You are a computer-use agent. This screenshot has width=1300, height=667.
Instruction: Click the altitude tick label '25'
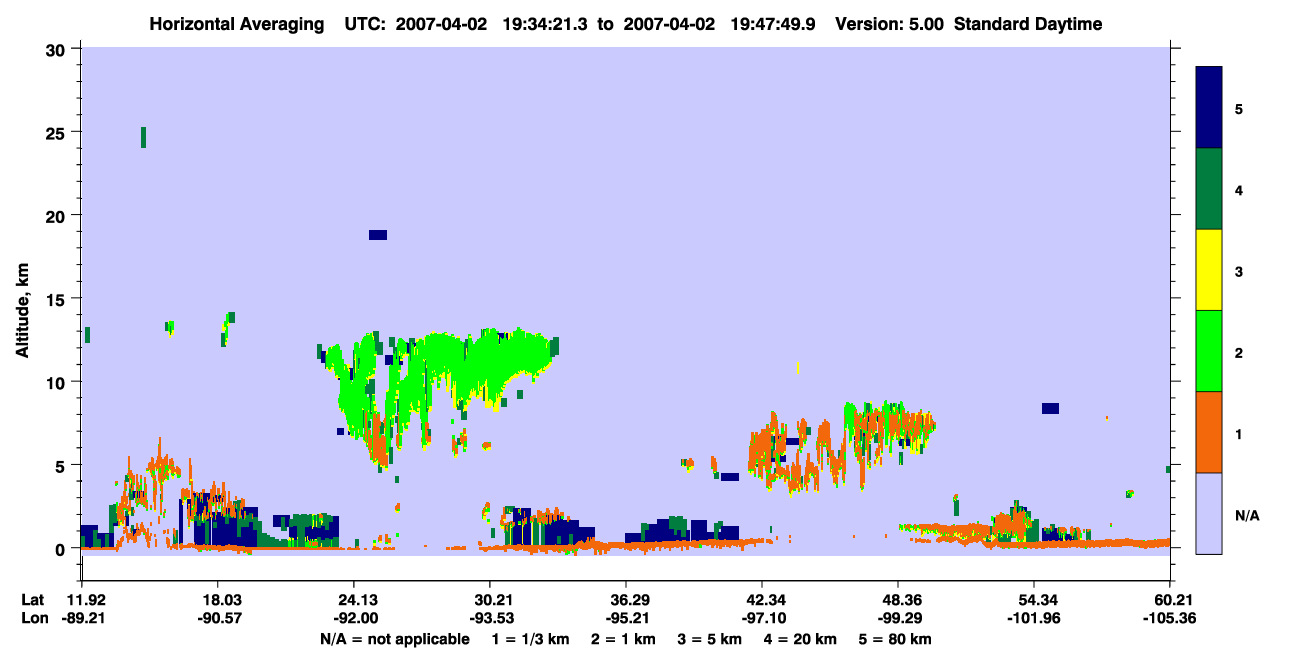tap(58, 132)
